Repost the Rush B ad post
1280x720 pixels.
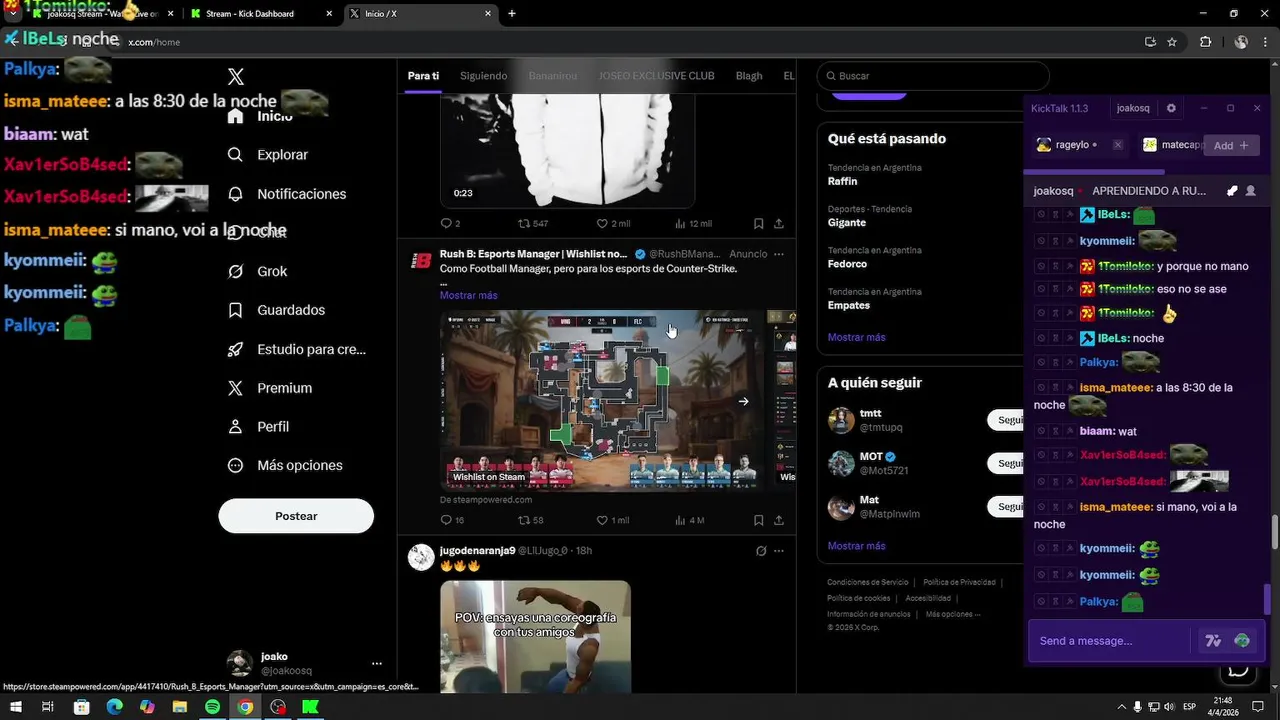(x=530, y=520)
